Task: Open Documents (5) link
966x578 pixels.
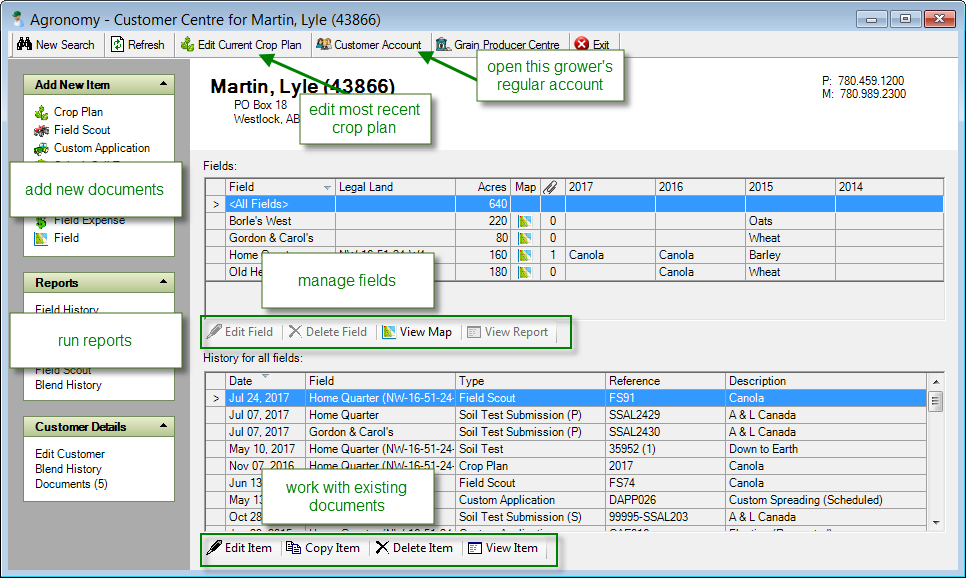Action: [71, 484]
